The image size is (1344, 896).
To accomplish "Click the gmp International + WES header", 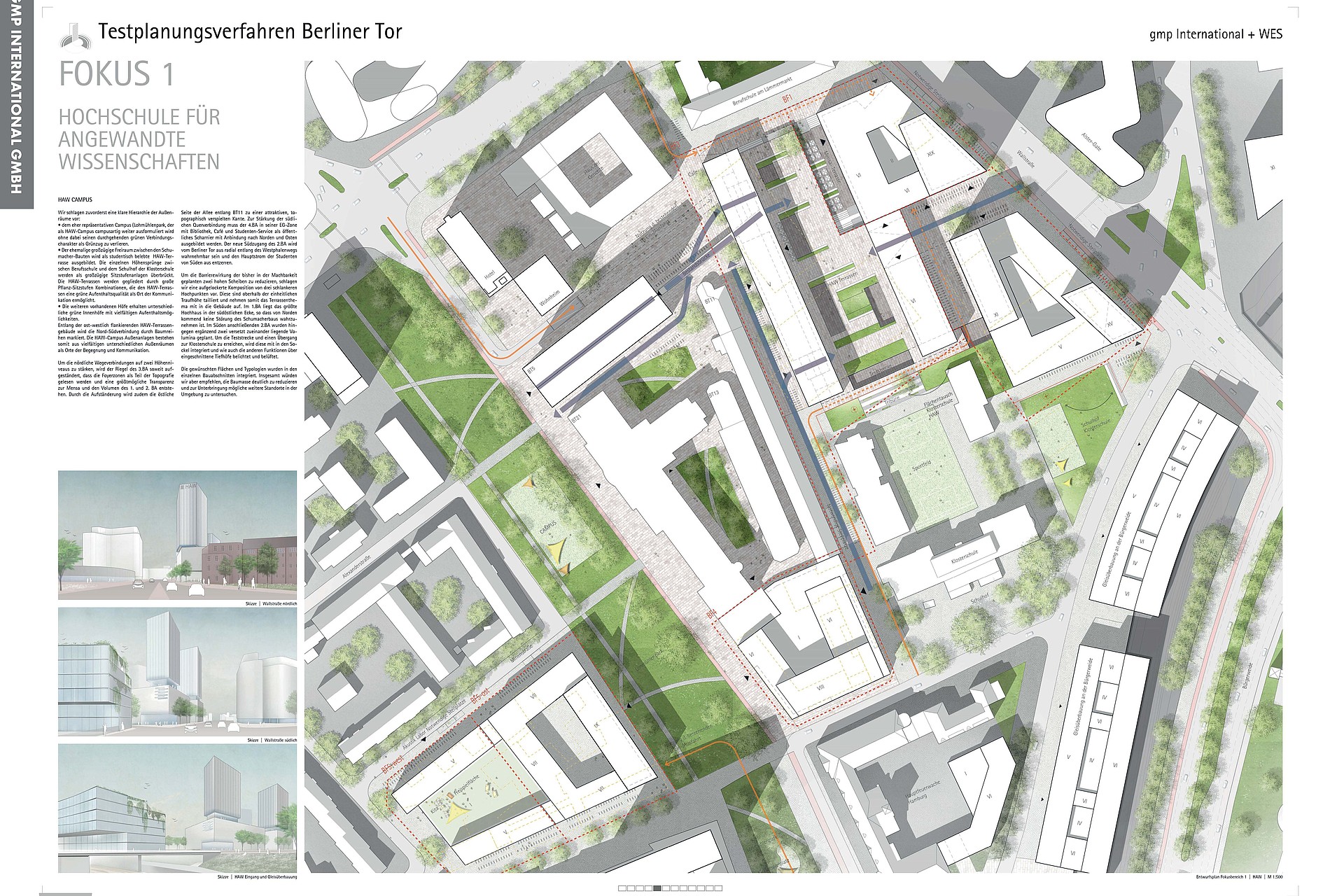I will [1215, 34].
